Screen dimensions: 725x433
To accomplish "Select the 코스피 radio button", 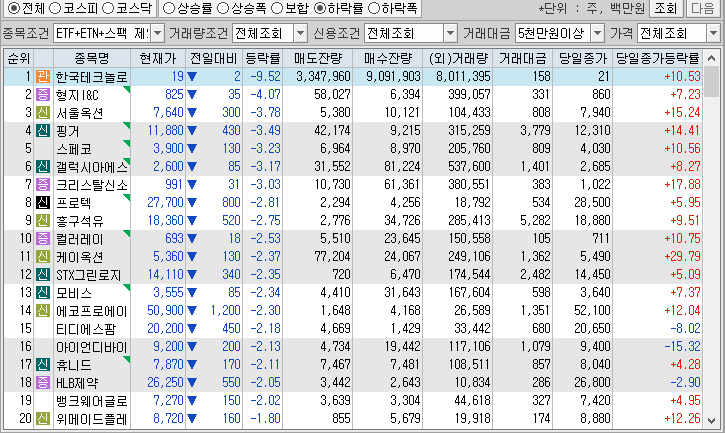I will [x=55, y=8].
